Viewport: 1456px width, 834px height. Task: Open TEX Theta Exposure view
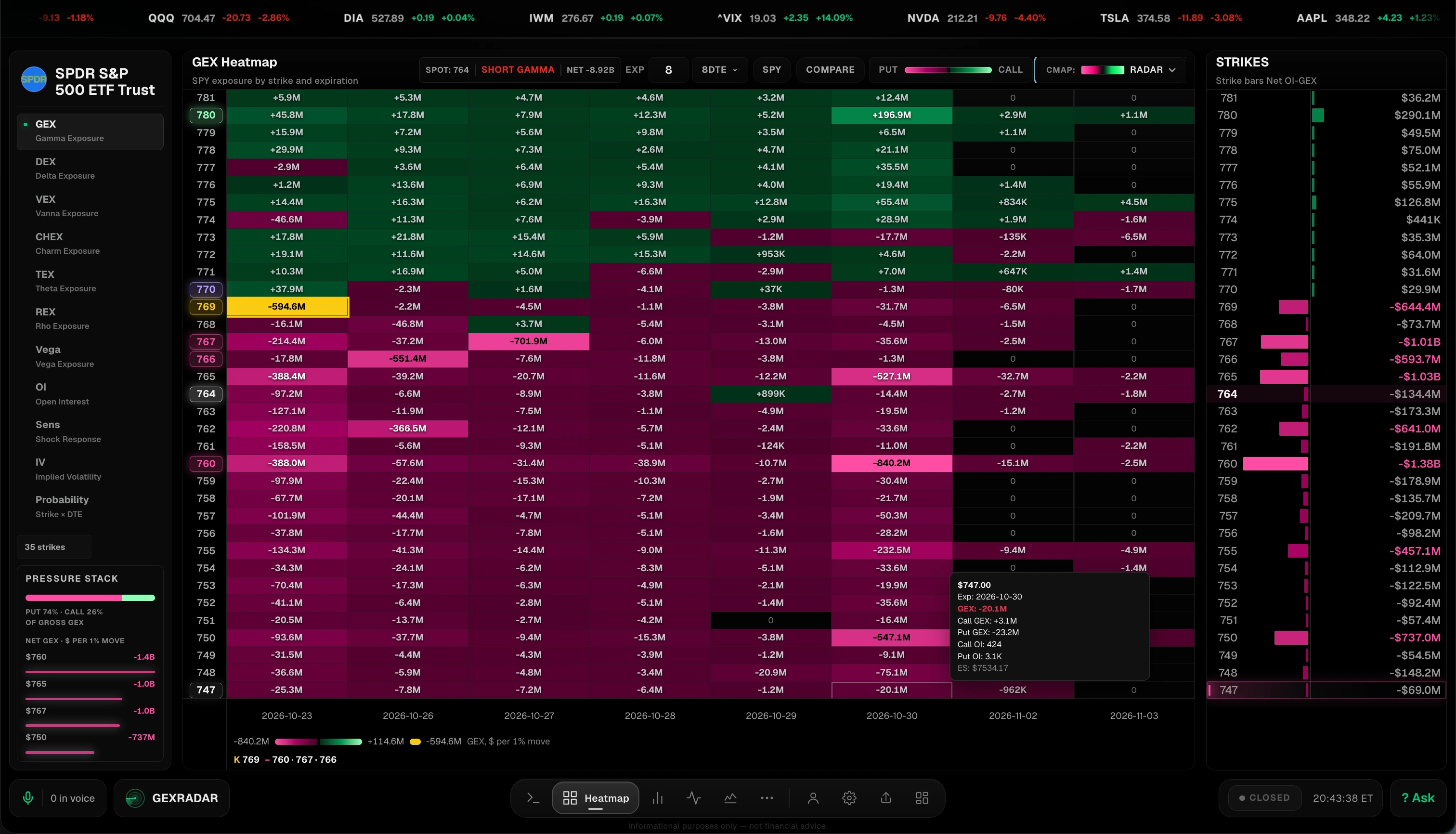tap(90, 281)
